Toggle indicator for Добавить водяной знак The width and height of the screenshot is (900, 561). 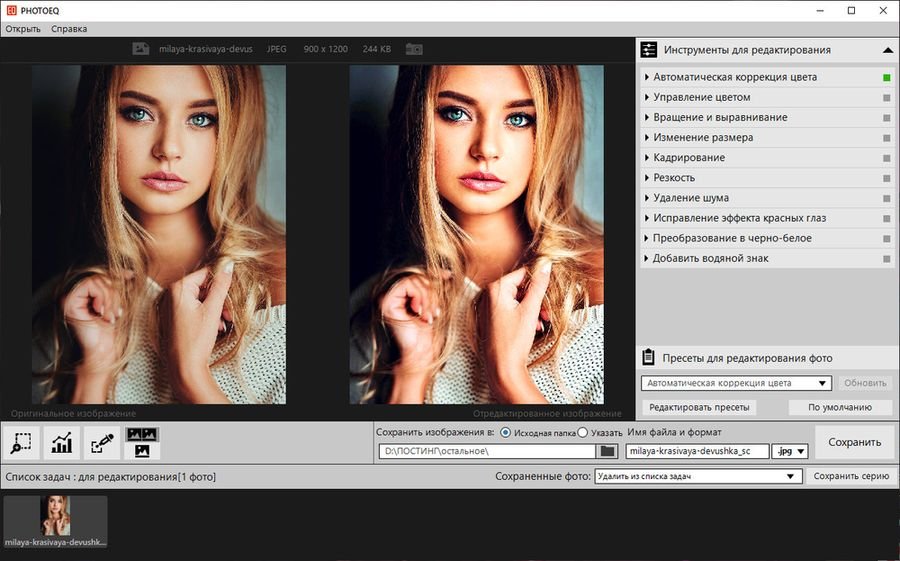click(886, 259)
